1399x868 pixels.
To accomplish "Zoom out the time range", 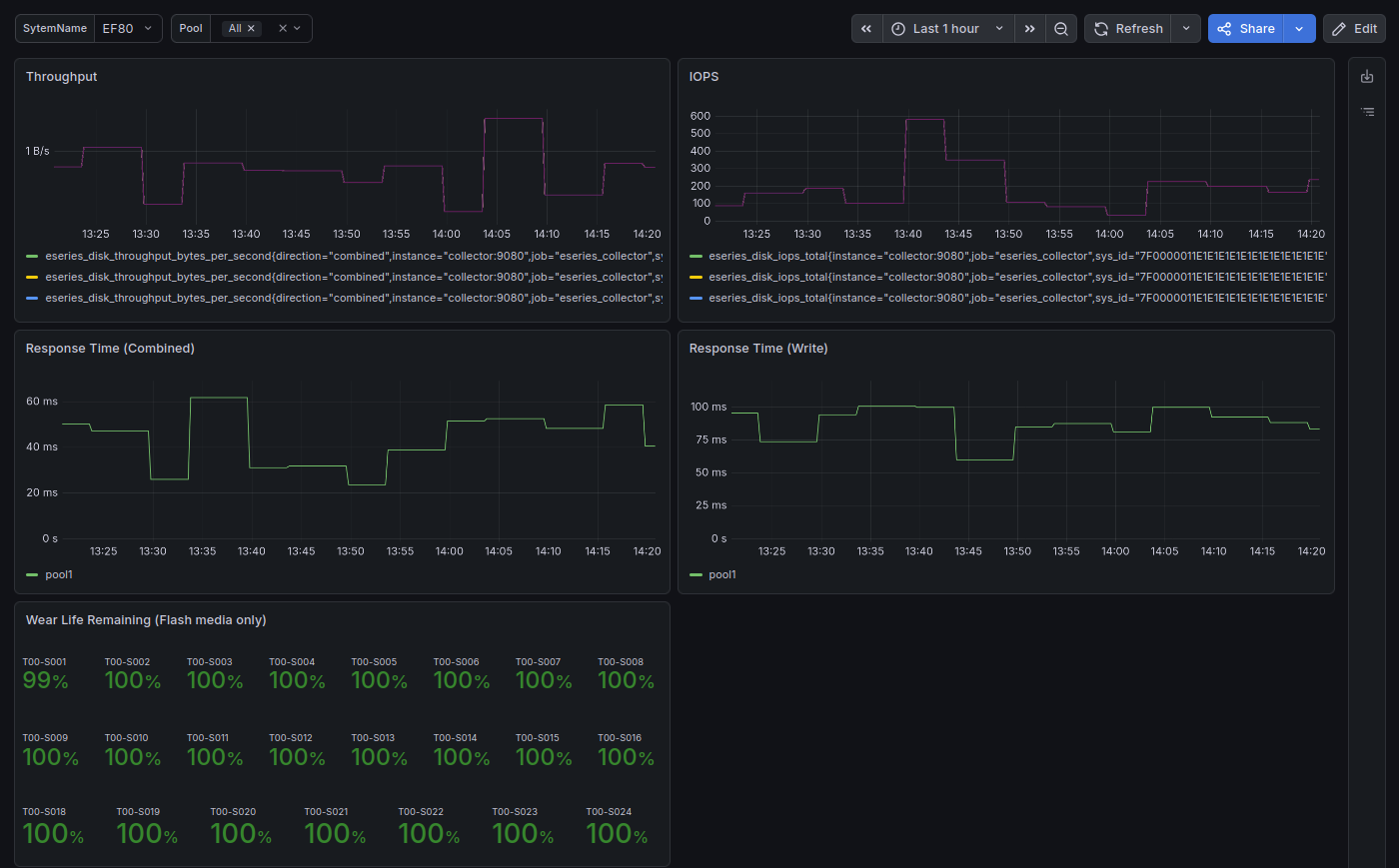I will (1061, 29).
